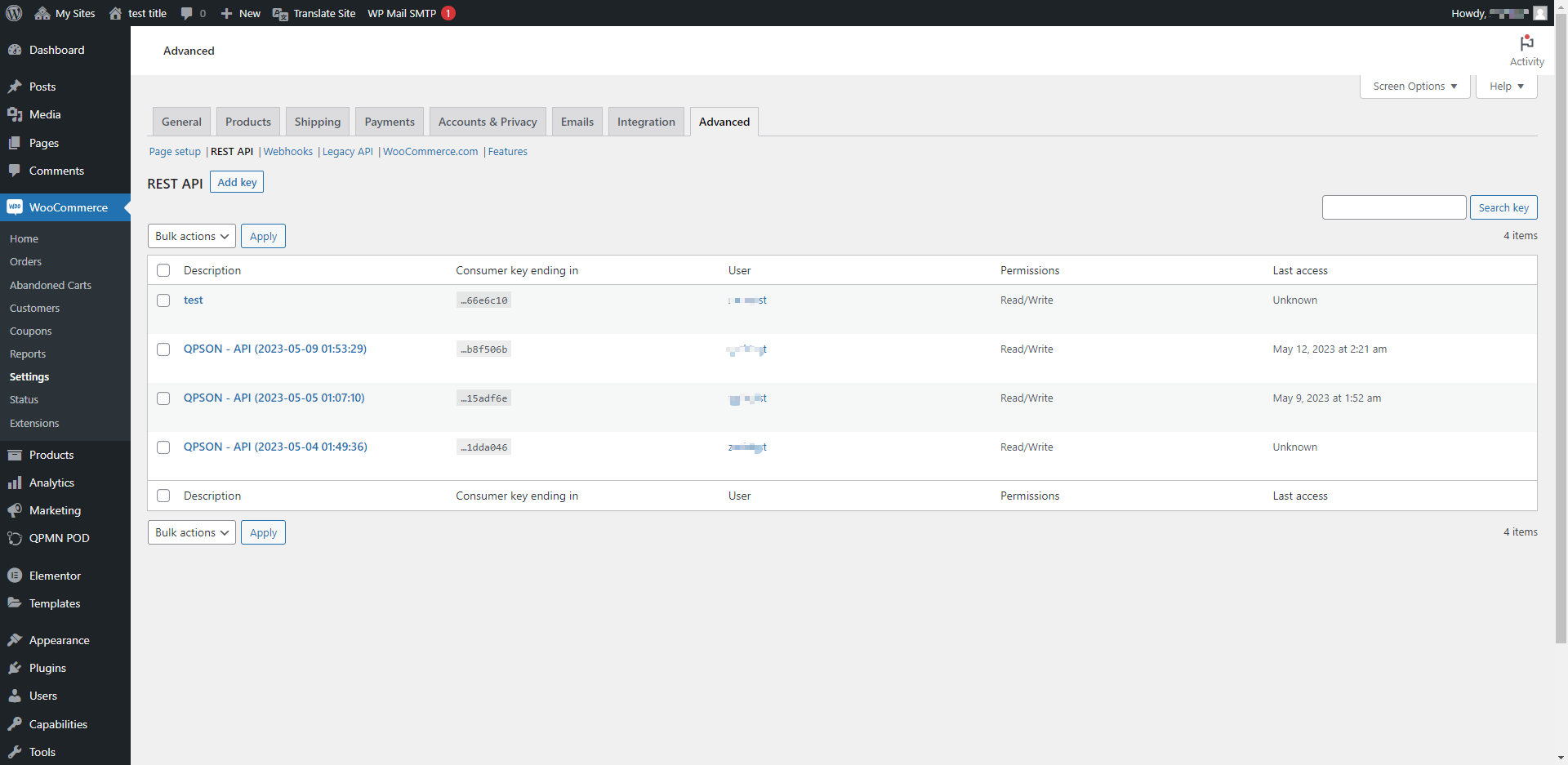Click the search key input field
1568x765 pixels.
(1393, 207)
